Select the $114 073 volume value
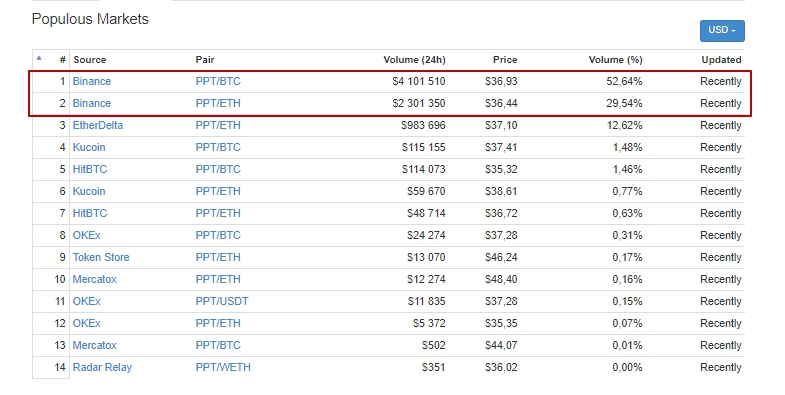785x395 pixels. [x=424, y=169]
